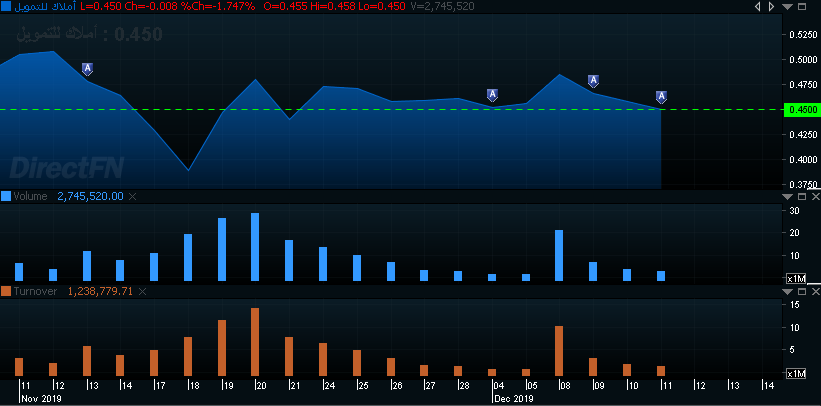Click the announcement marker near Dec 09
821x406 pixels.
[x=593, y=81]
